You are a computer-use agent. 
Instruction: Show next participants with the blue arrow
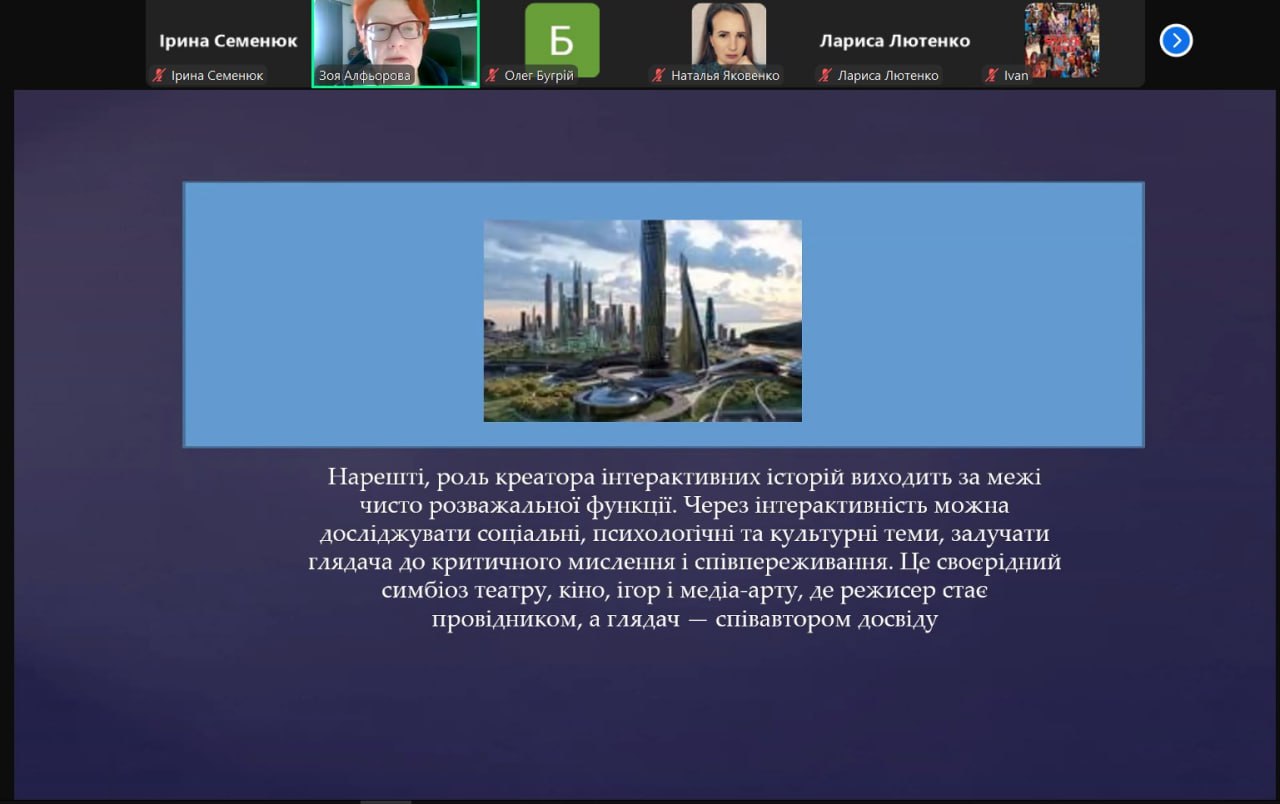(1175, 40)
